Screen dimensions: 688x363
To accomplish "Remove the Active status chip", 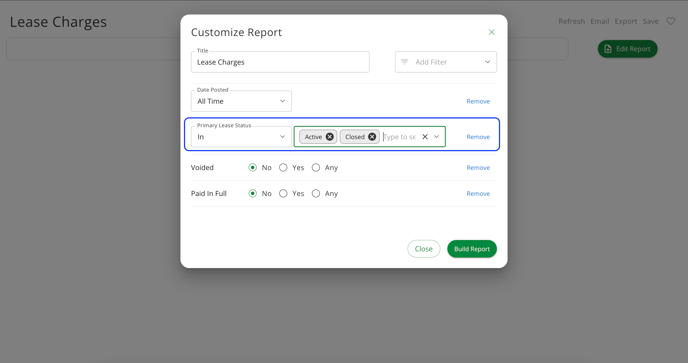I will point(330,137).
